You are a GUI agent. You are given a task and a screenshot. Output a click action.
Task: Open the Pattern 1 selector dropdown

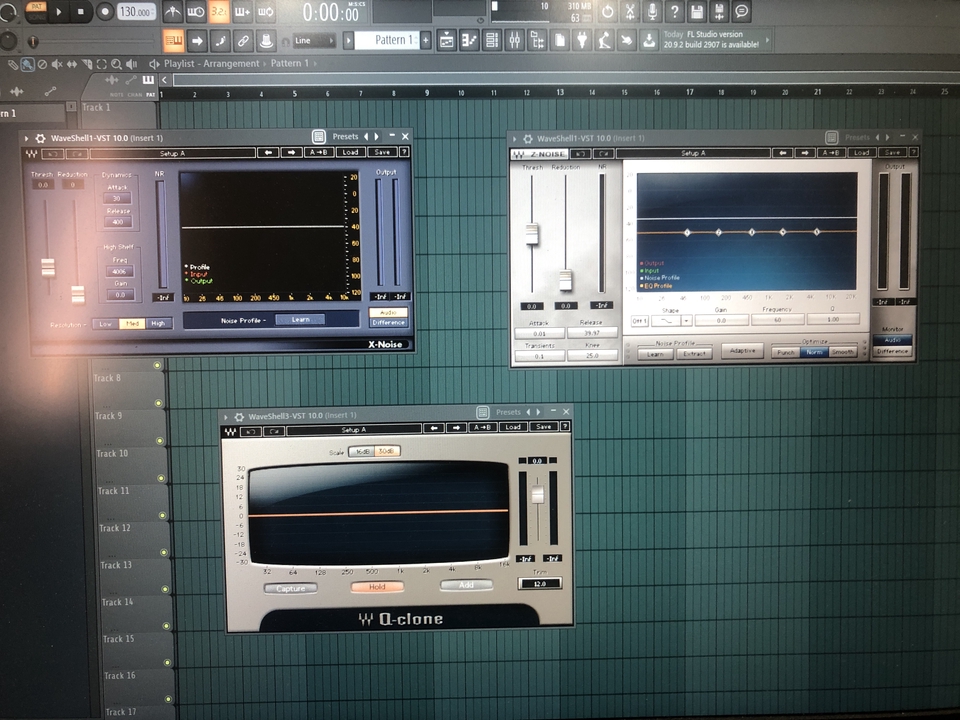(x=386, y=40)
